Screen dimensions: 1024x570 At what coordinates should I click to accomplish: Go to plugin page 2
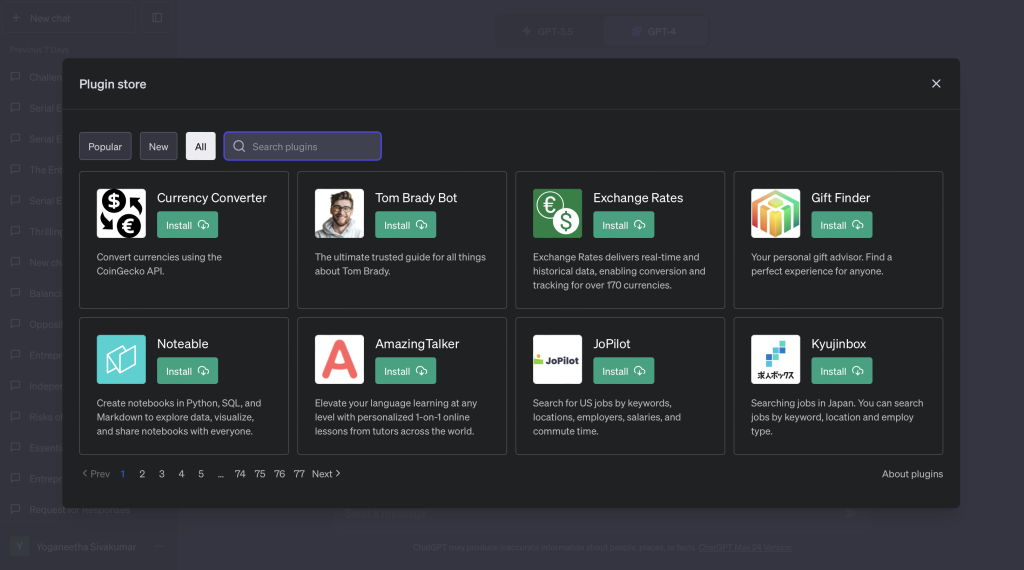coord(142,474)
